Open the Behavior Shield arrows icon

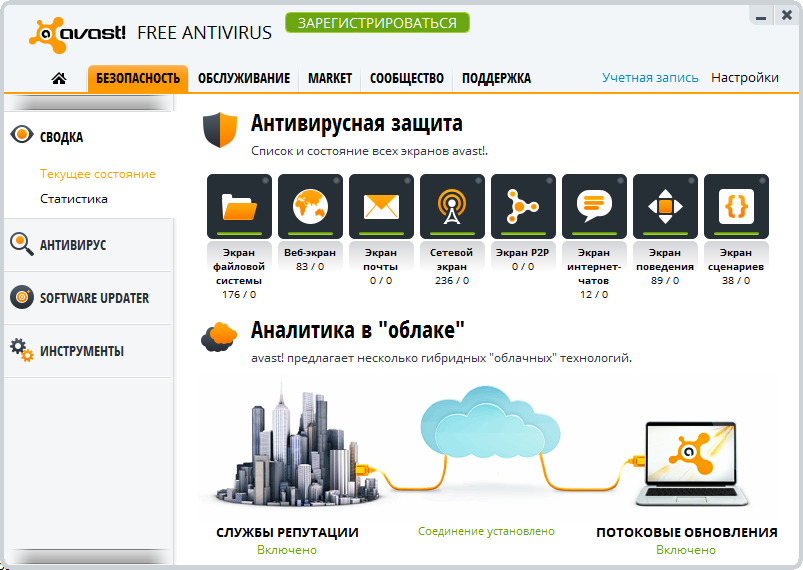coord(665,206)
